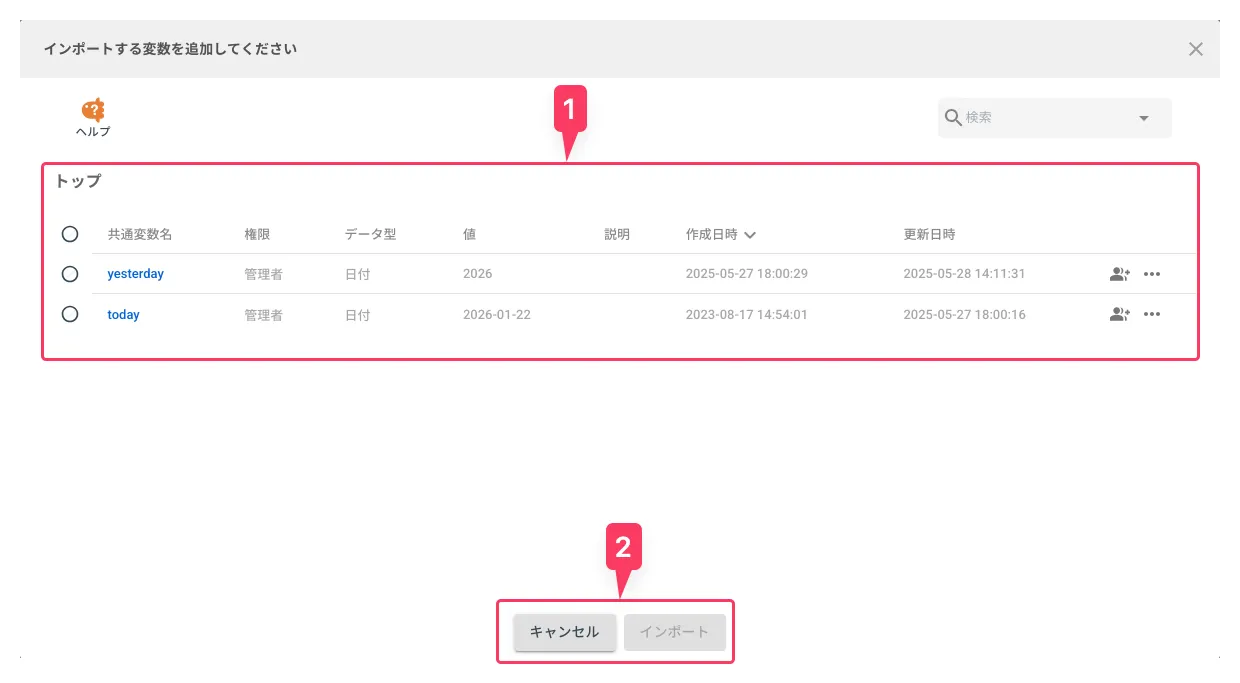Open the ellipsis menu on the yesterday row
Viewport: 1240px width, 683px height.
pyautogui.click(x=1152, y=272)
